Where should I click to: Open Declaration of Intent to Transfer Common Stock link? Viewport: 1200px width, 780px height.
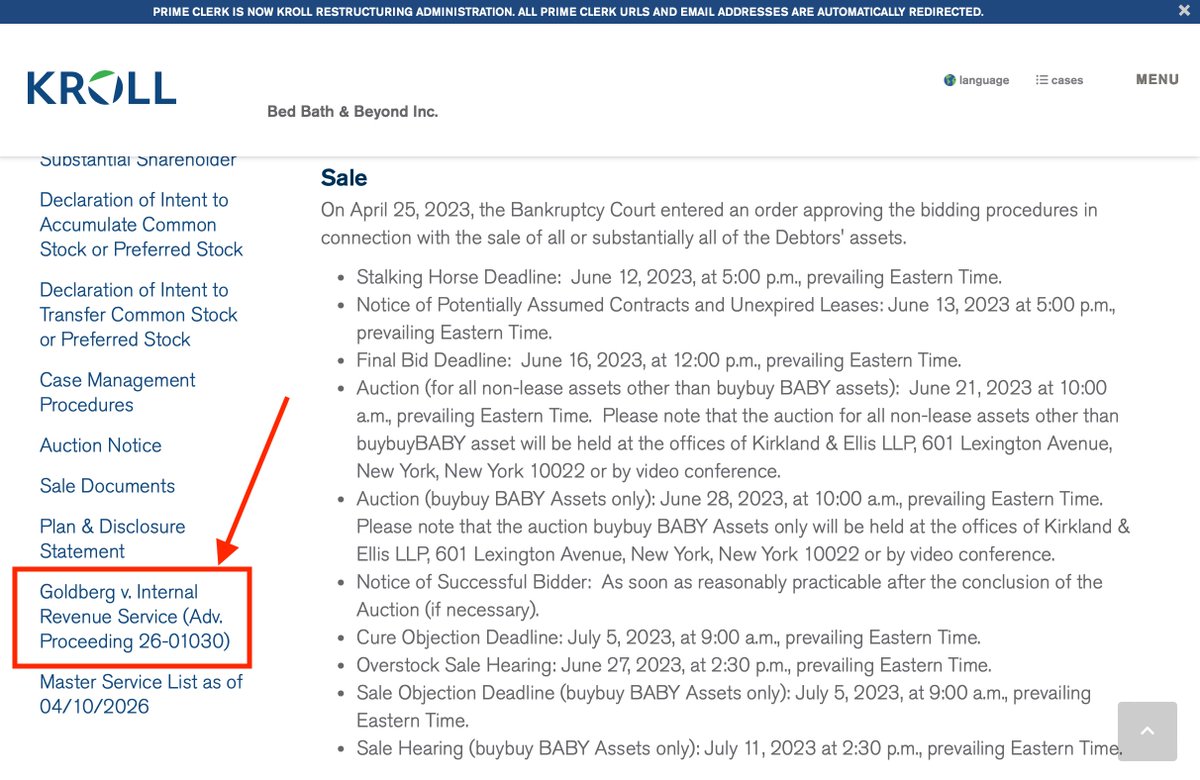coord(139,315)
